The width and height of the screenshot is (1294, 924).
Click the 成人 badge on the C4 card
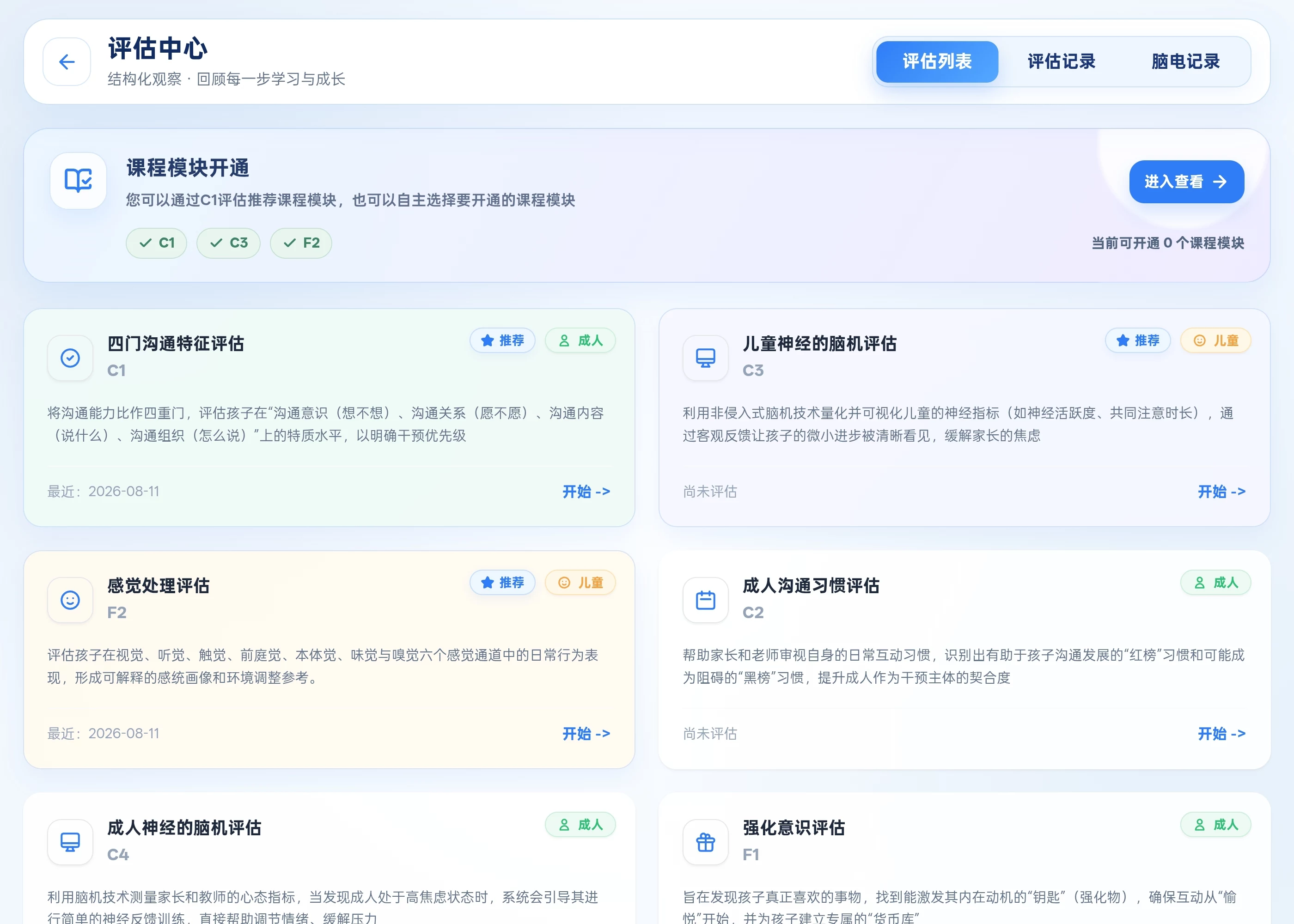580,824
